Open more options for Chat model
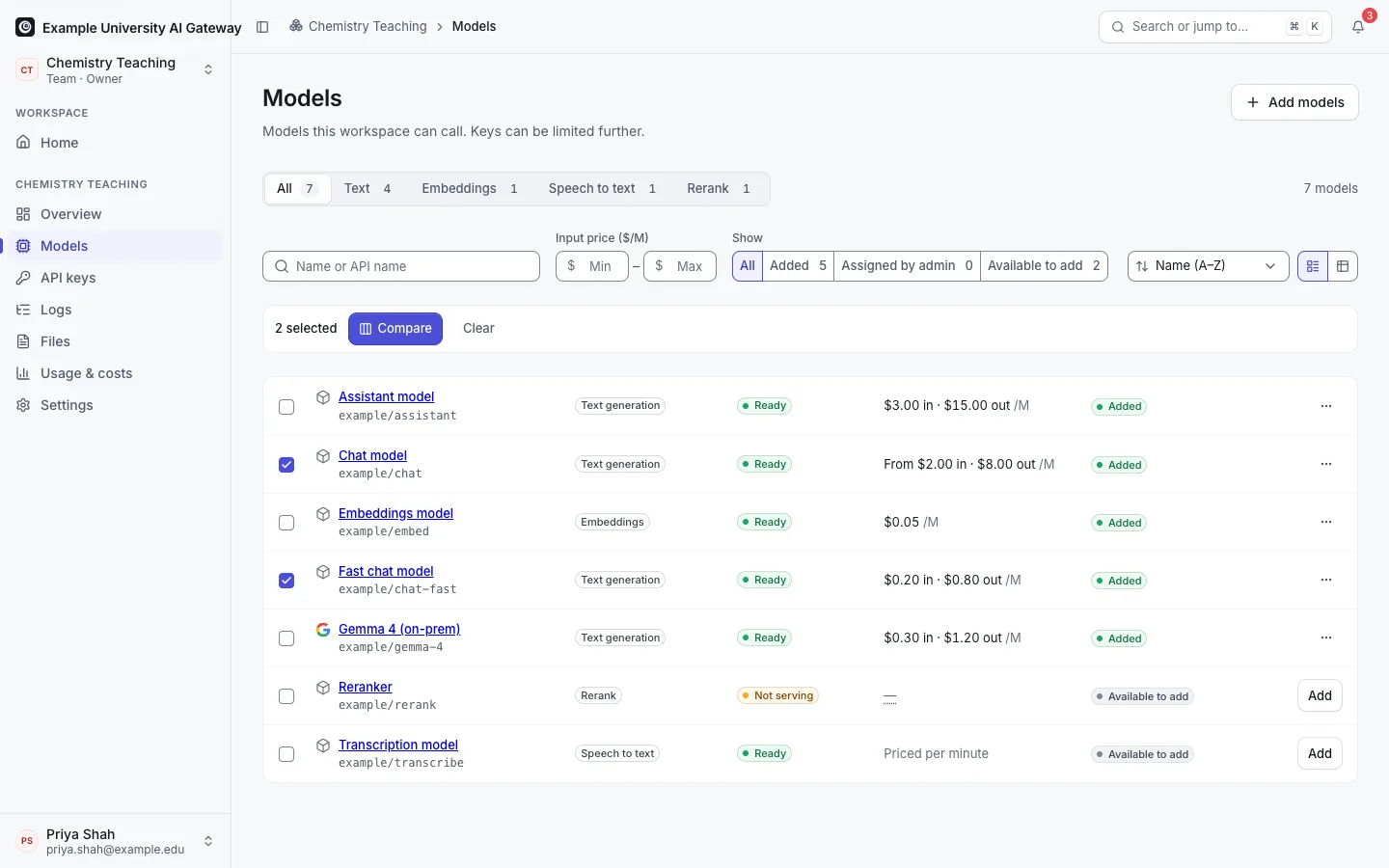This screenshot has height=868, width=1389. click(1326, 464)
